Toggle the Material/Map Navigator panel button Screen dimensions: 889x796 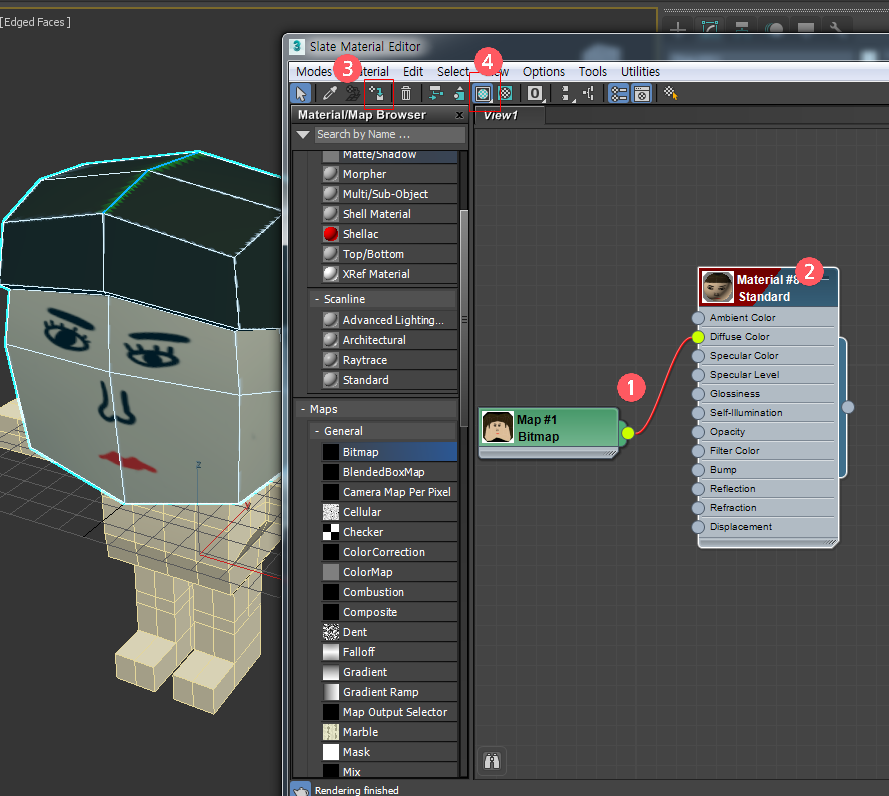[619, 93]
